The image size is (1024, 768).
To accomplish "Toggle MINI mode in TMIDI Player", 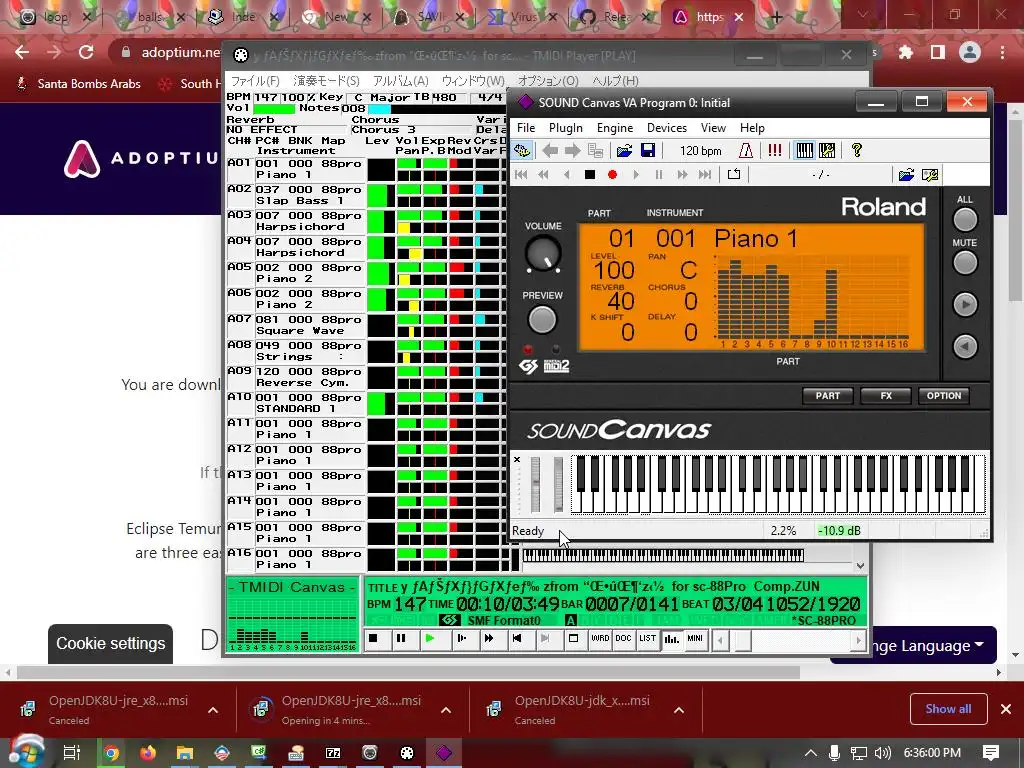I will pyautogui.click(x=695, y=639).
